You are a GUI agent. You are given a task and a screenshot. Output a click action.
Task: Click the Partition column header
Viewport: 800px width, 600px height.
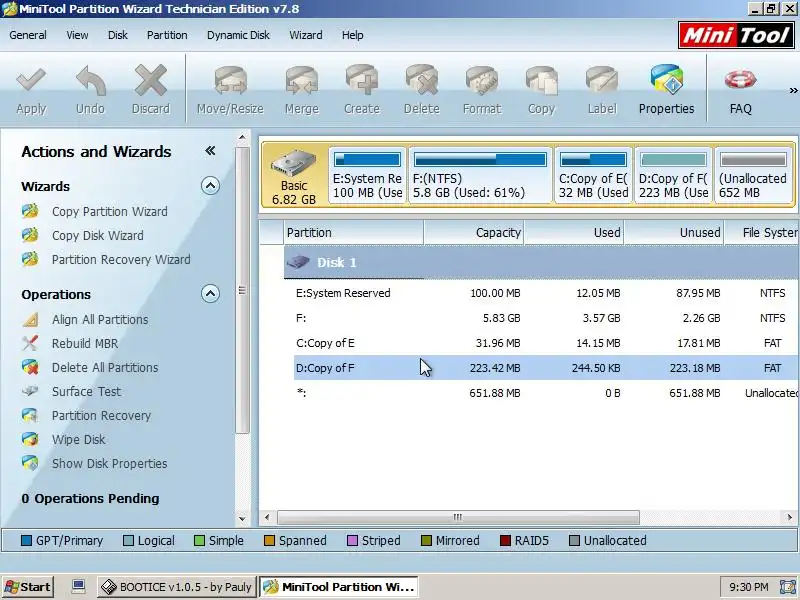[x=354, y=233]
